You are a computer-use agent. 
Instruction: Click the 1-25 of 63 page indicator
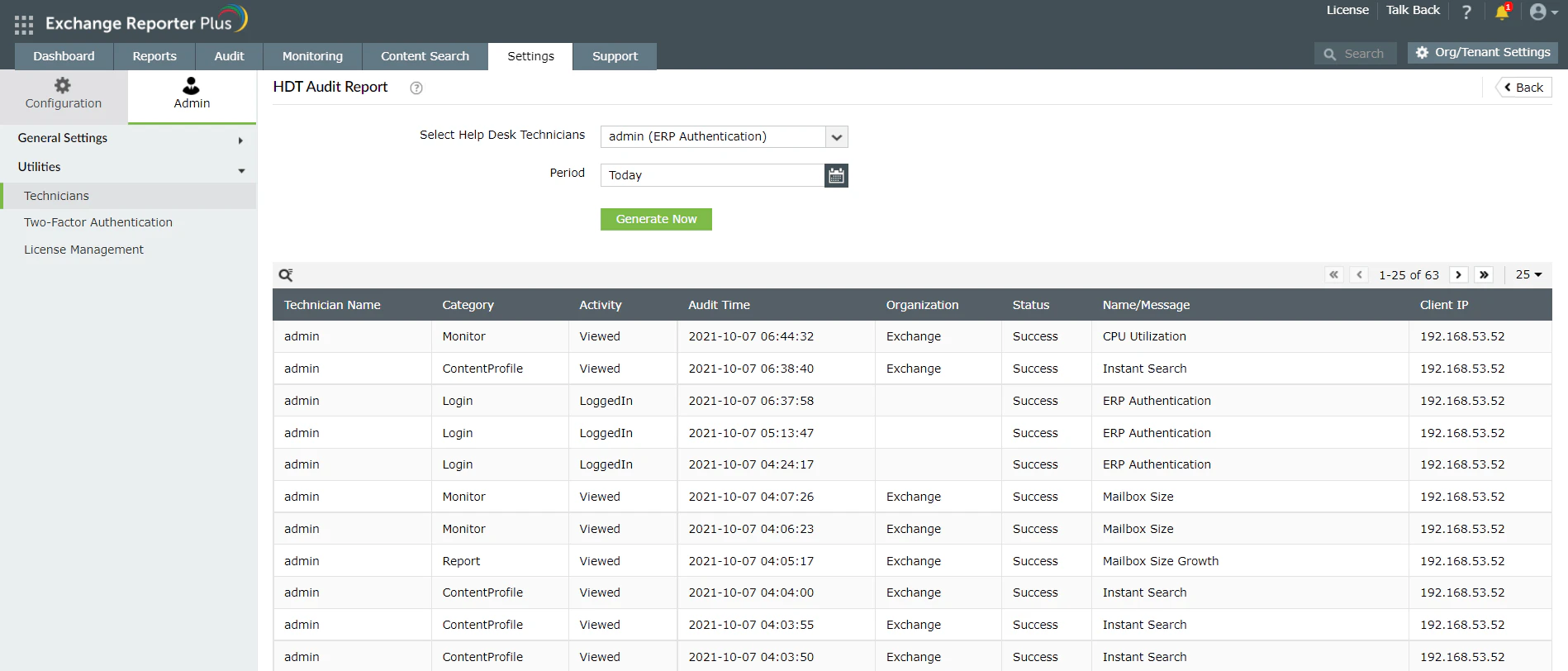pos(1409,275)
